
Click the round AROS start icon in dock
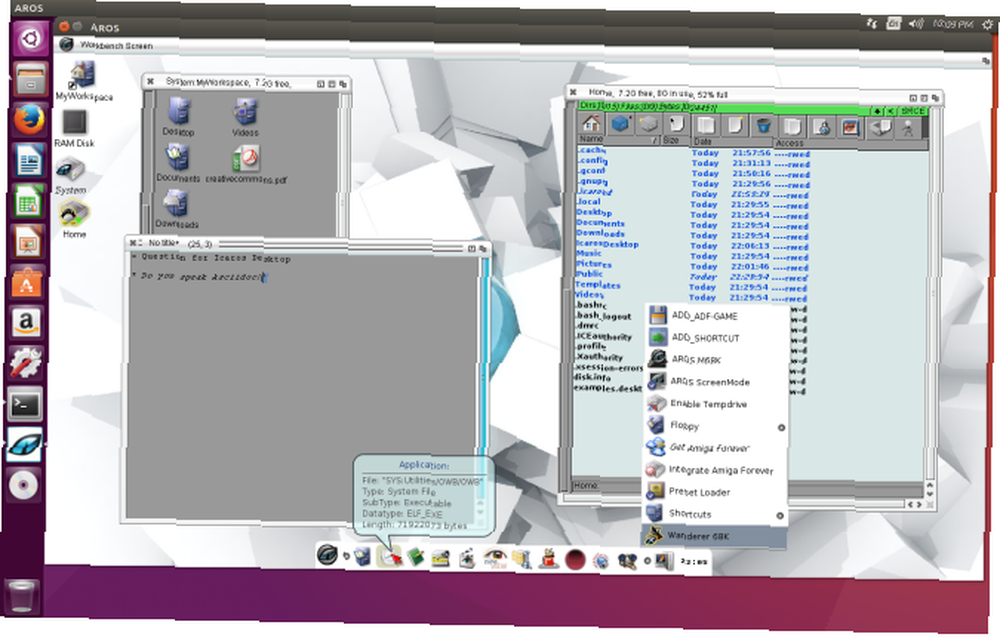click(327, 555)
